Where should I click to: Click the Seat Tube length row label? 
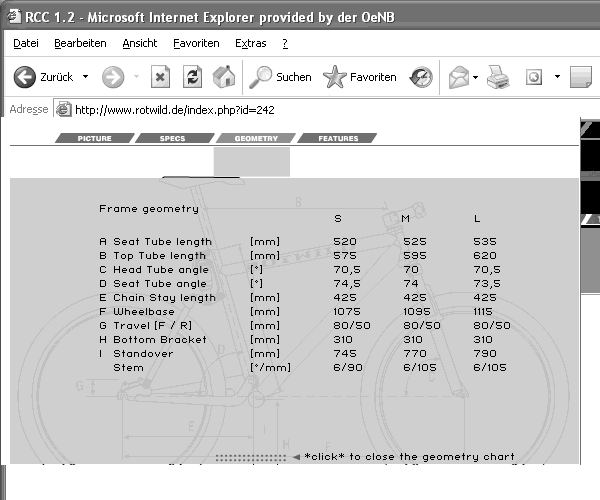(162, 242)
